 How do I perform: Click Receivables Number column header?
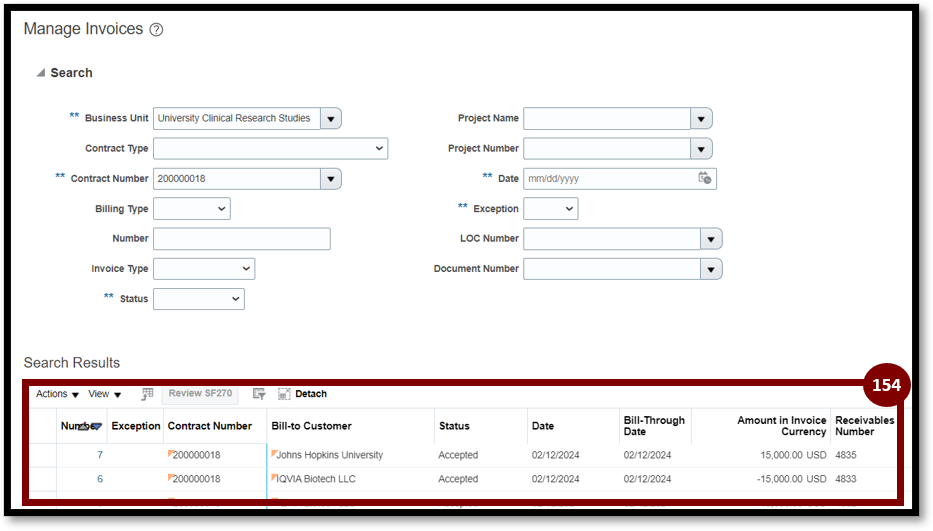(865, 426)
